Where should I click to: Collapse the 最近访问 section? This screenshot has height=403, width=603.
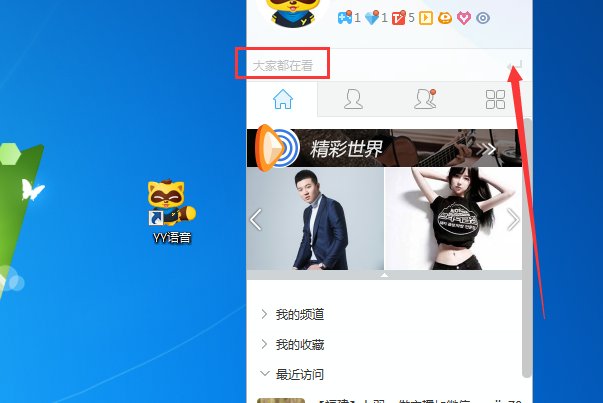click(x=265, y=373)
